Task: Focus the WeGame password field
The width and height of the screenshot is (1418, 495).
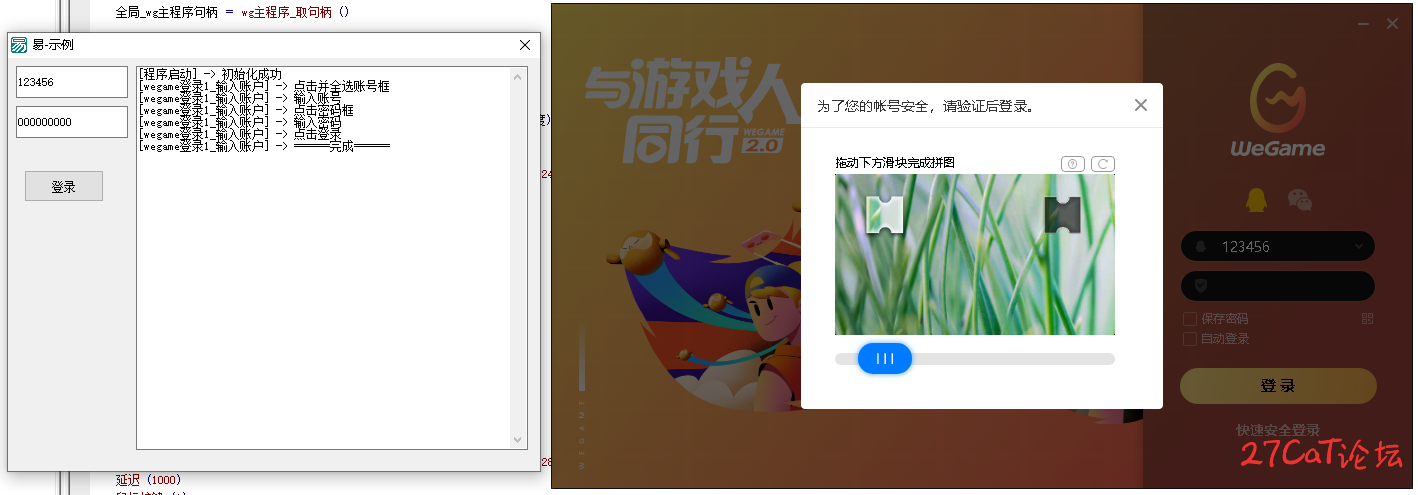Action: tap(1278, 286)
